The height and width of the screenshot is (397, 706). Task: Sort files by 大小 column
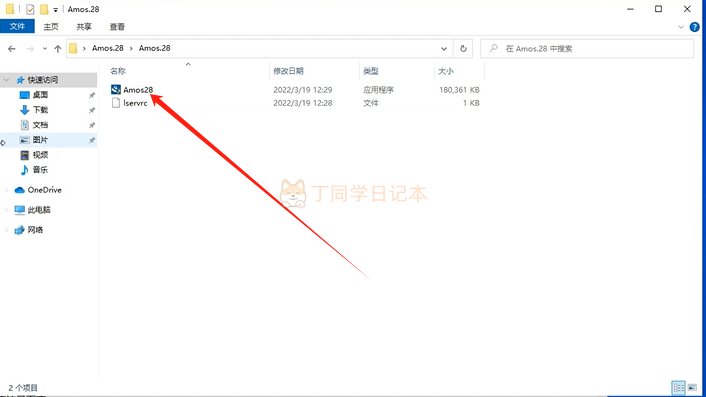coord(446,71)
